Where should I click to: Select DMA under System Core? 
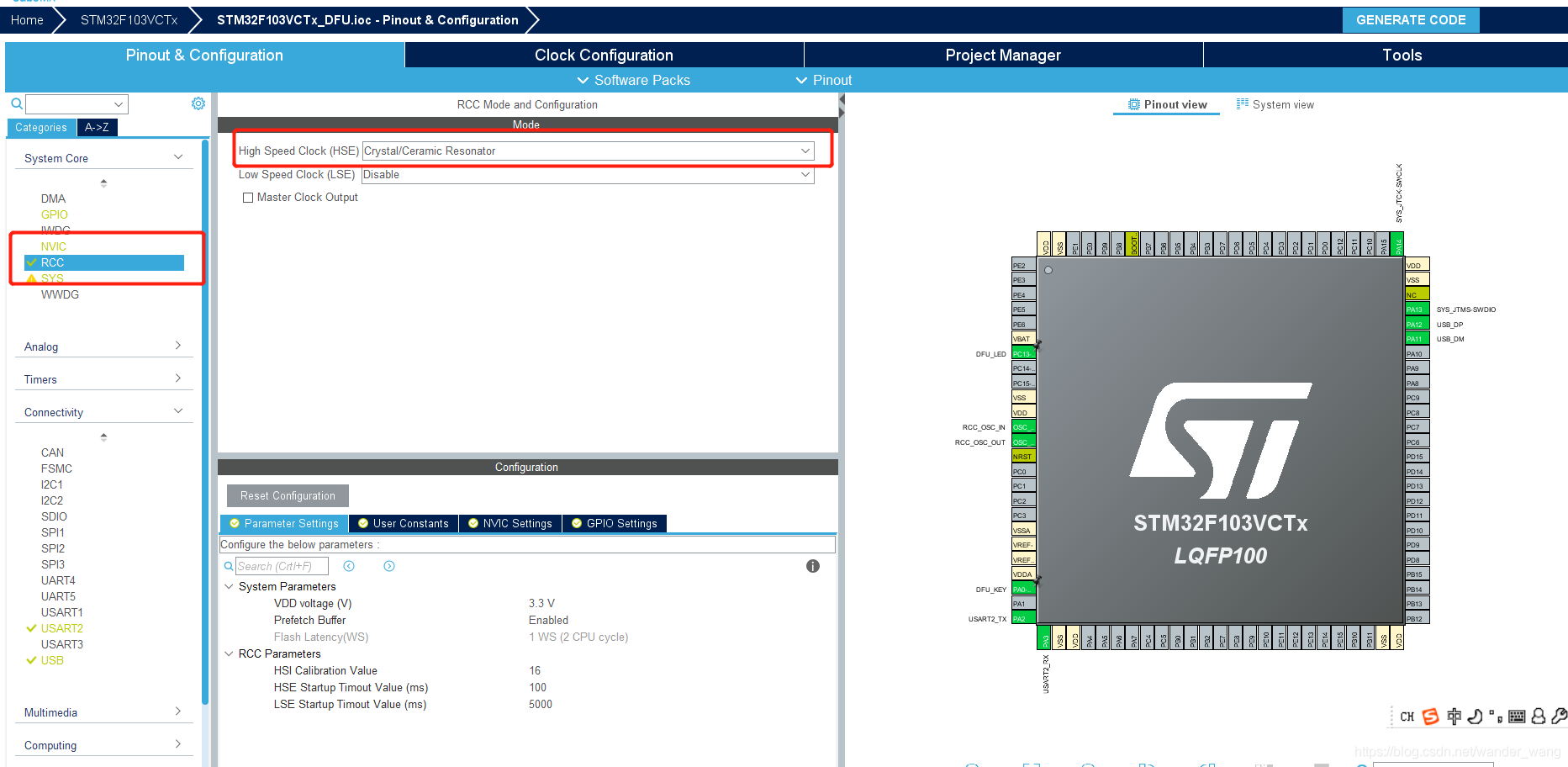point(53,198)
